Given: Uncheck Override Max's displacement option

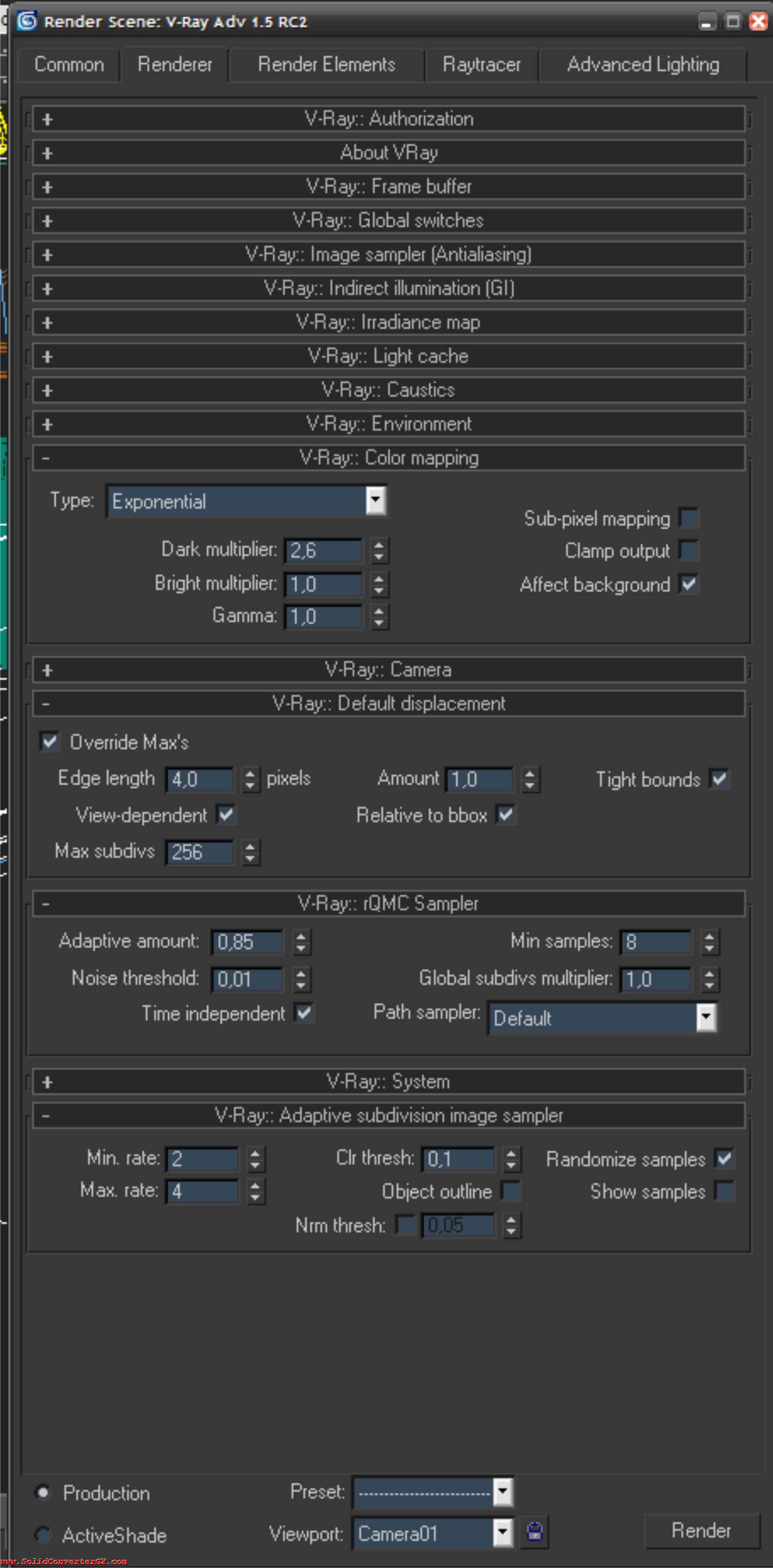Looking at the screenshot, I should pos(49,742).
